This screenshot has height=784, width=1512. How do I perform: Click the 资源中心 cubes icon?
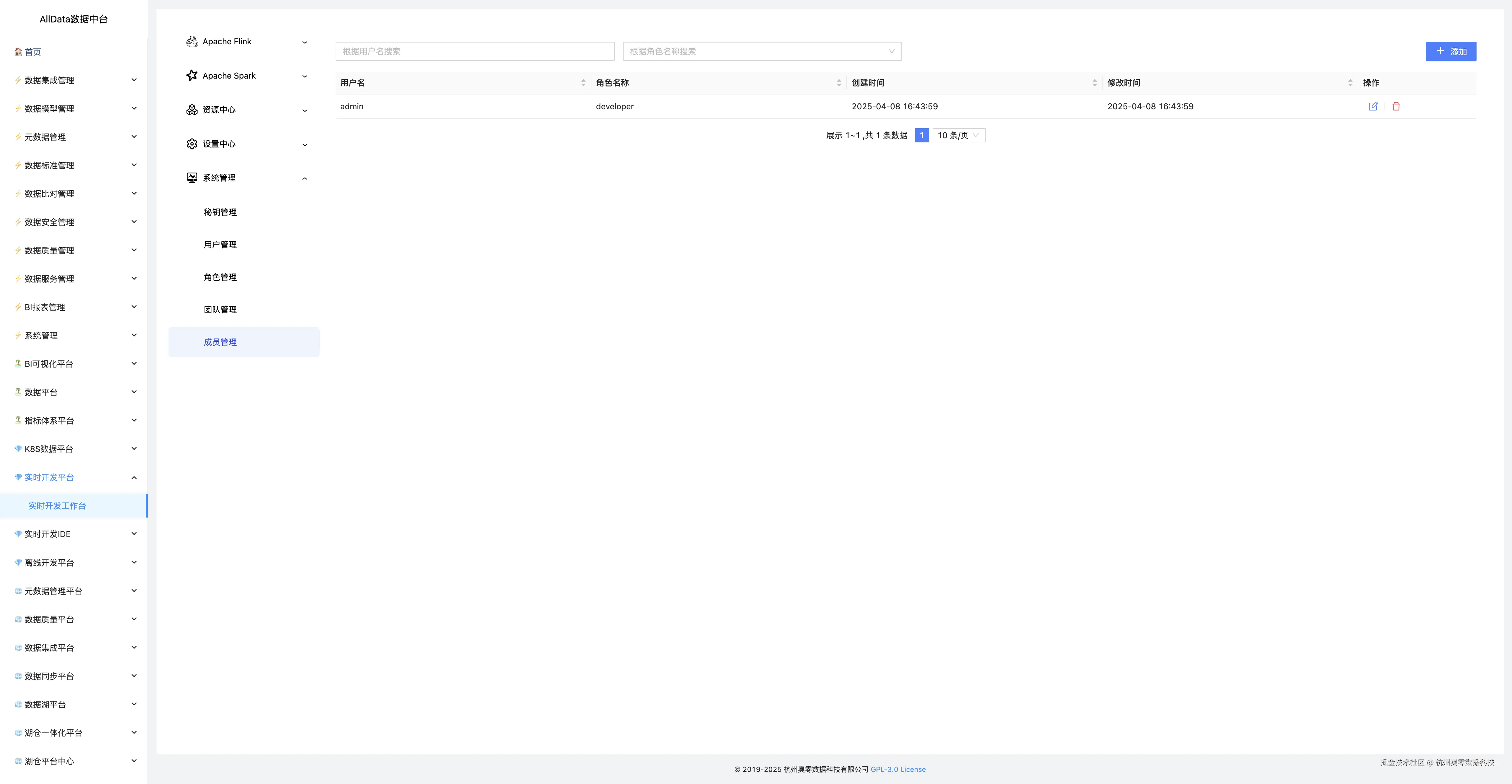(191, 110)
